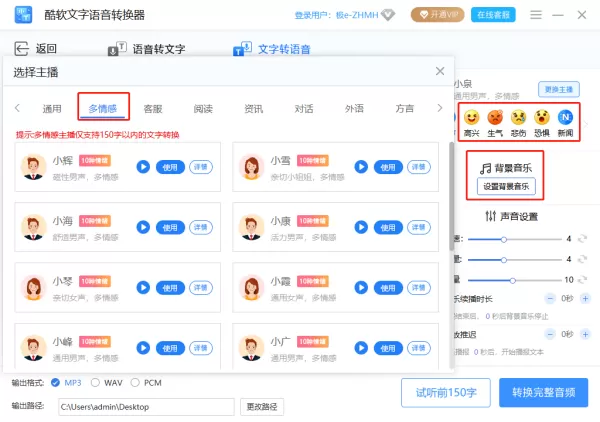Click 转换完整音频 convert button
Viewport: 600px width, 422px height.
[543, 393]
